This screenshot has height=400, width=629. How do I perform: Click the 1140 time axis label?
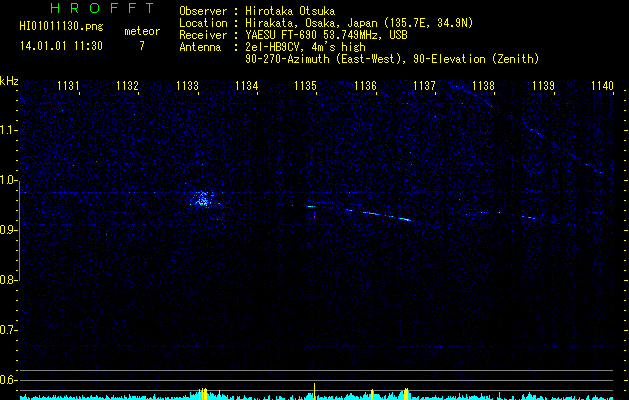coord(603,86)
